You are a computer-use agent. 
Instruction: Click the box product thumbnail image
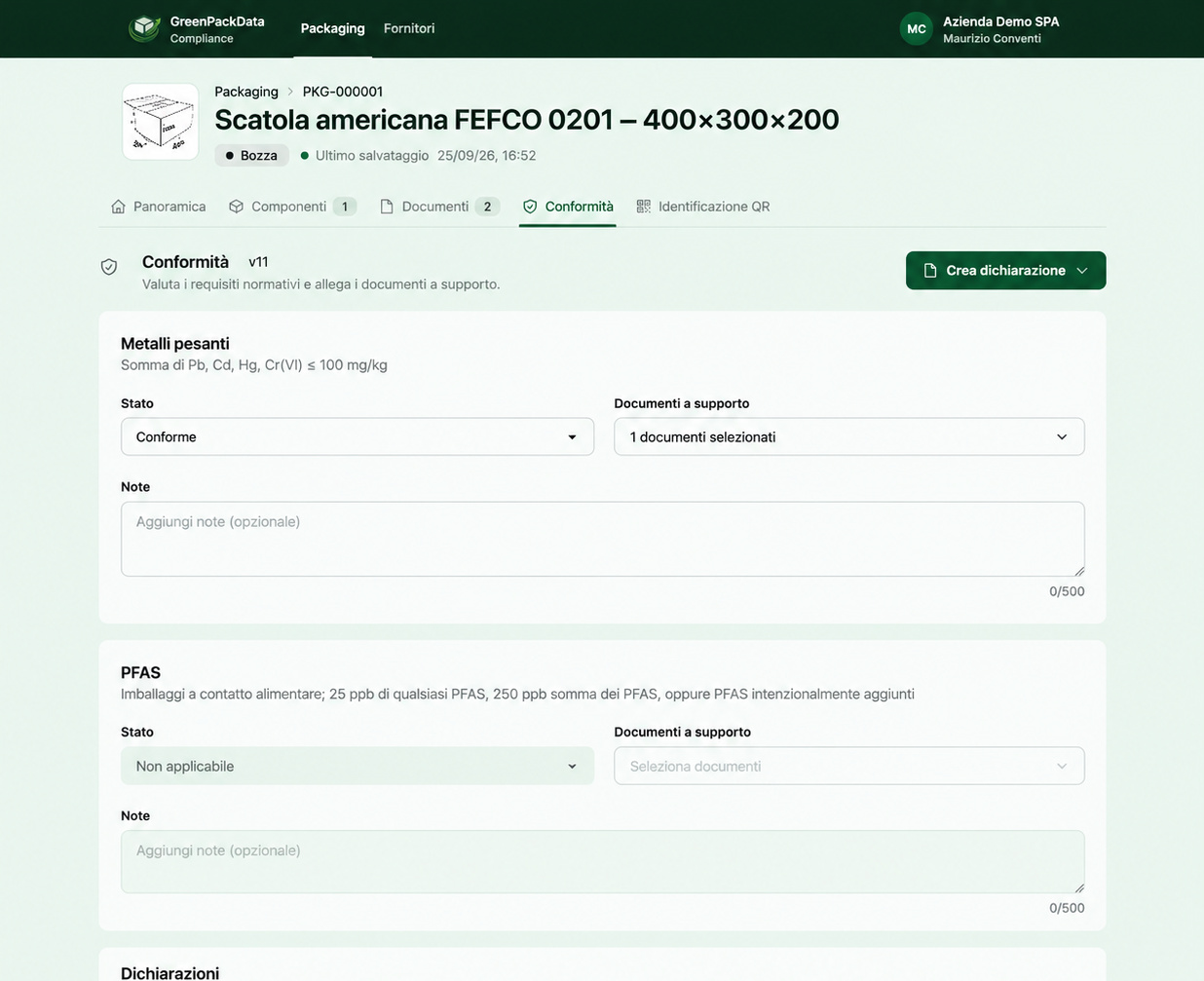pyautogui.click(x=161, y=122)
